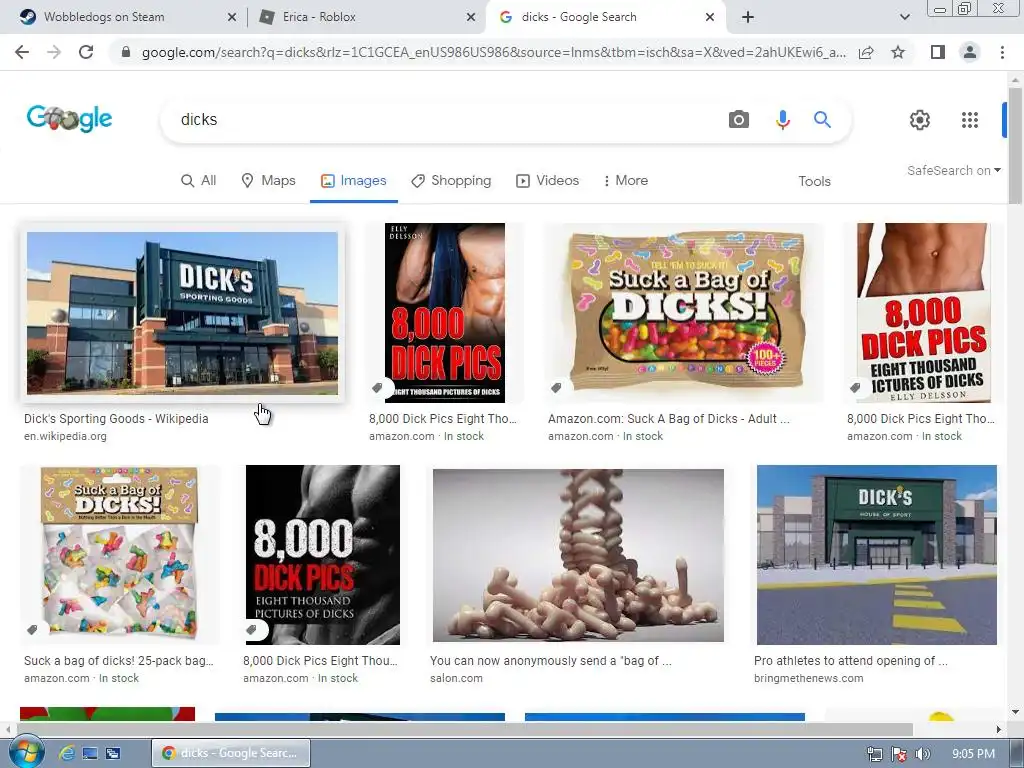Click the Google logo
Image resolution: width=1024 pixels, height=768 pixels.
coord(69,119)
